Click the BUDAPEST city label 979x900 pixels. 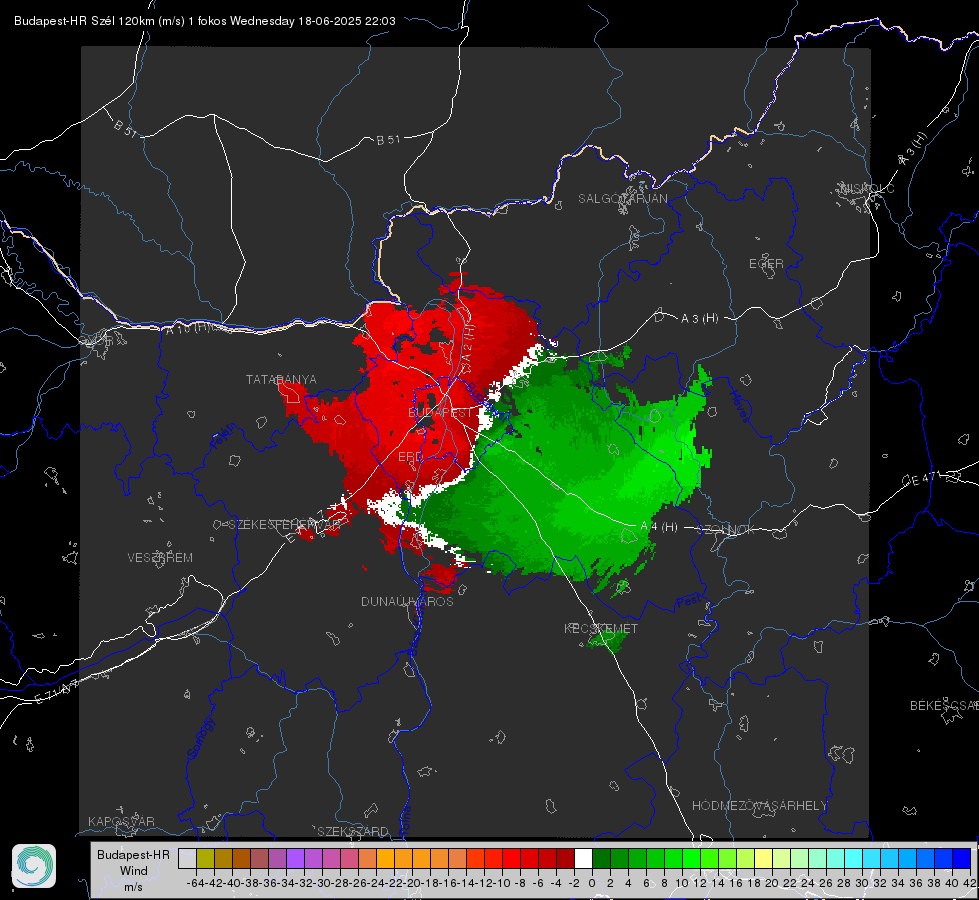[441, 413]
